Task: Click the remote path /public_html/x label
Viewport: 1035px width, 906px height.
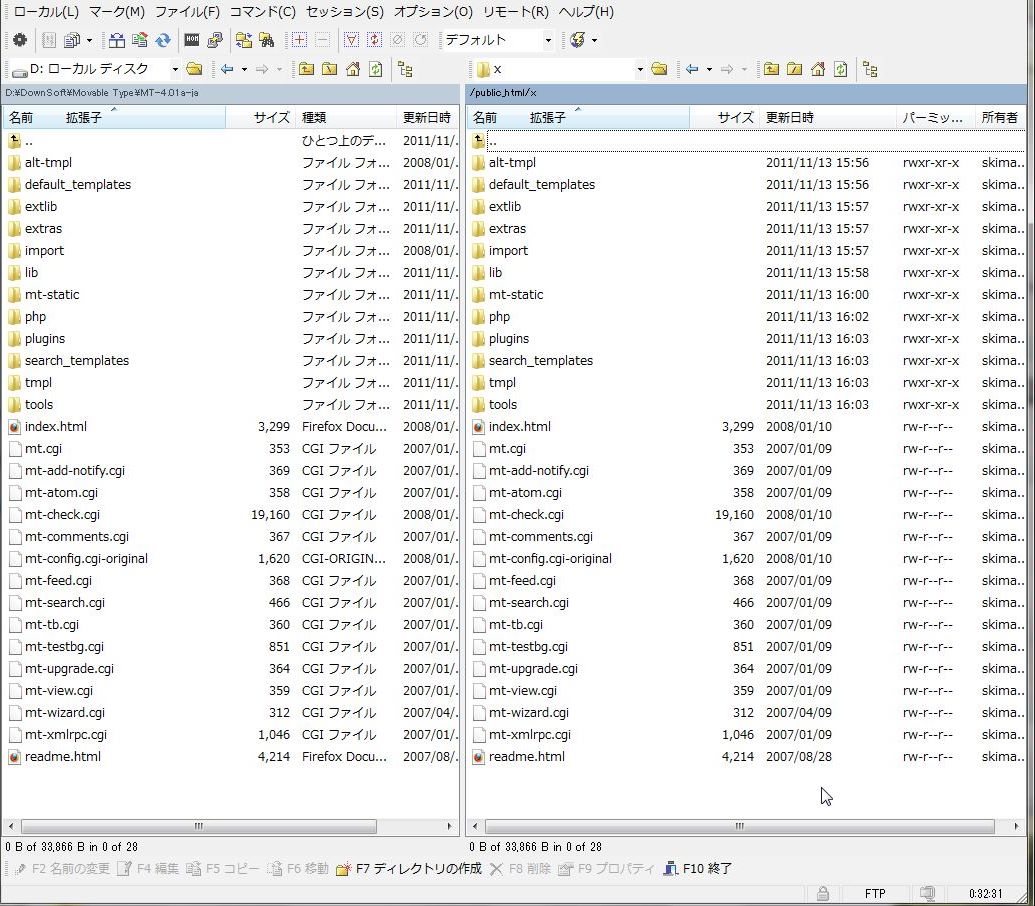Action: coord(503,93)
